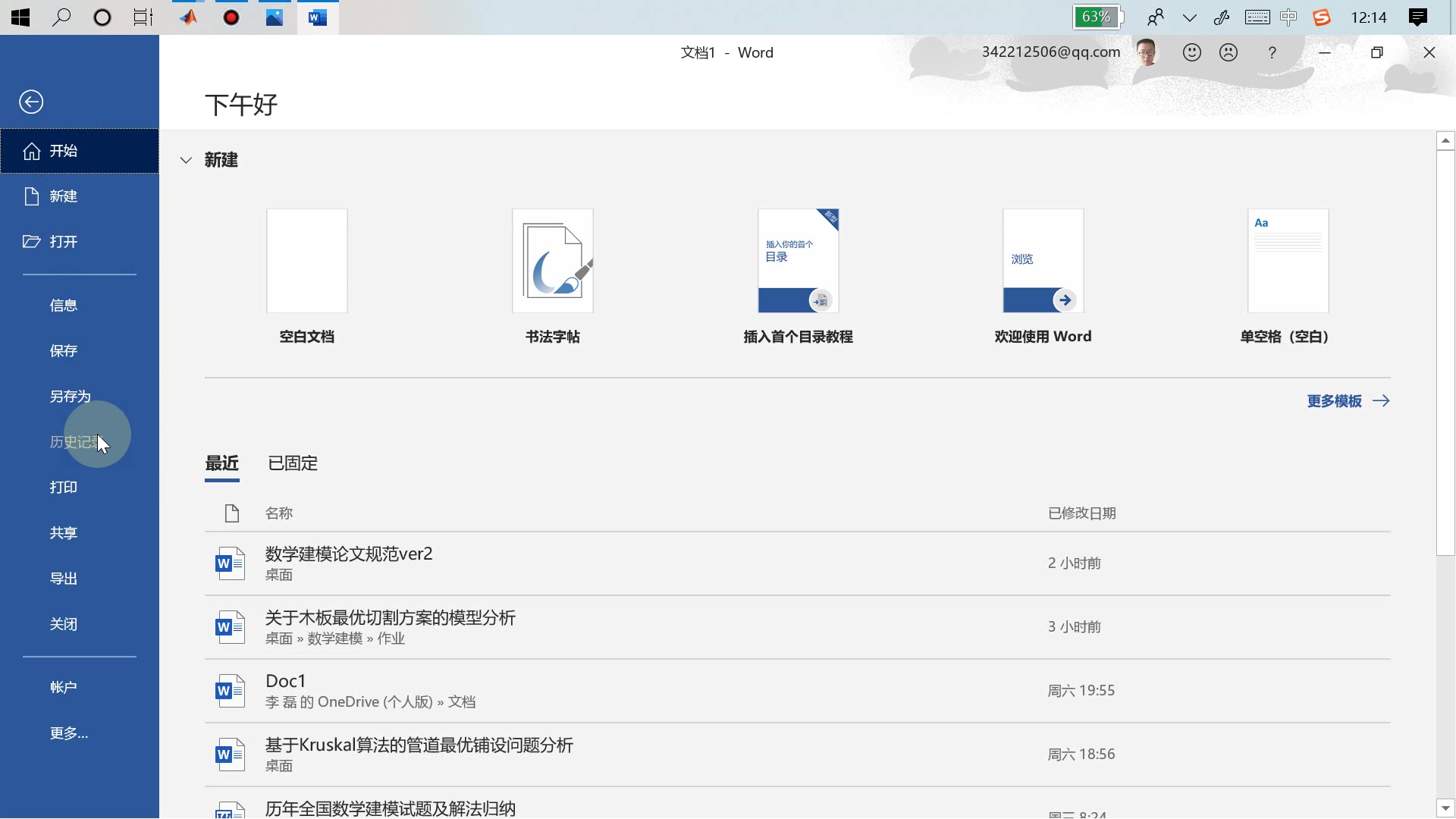Pick the 单空格（空白）template
Viewport: 1456px width, 819px height.
click(1288, 261)
